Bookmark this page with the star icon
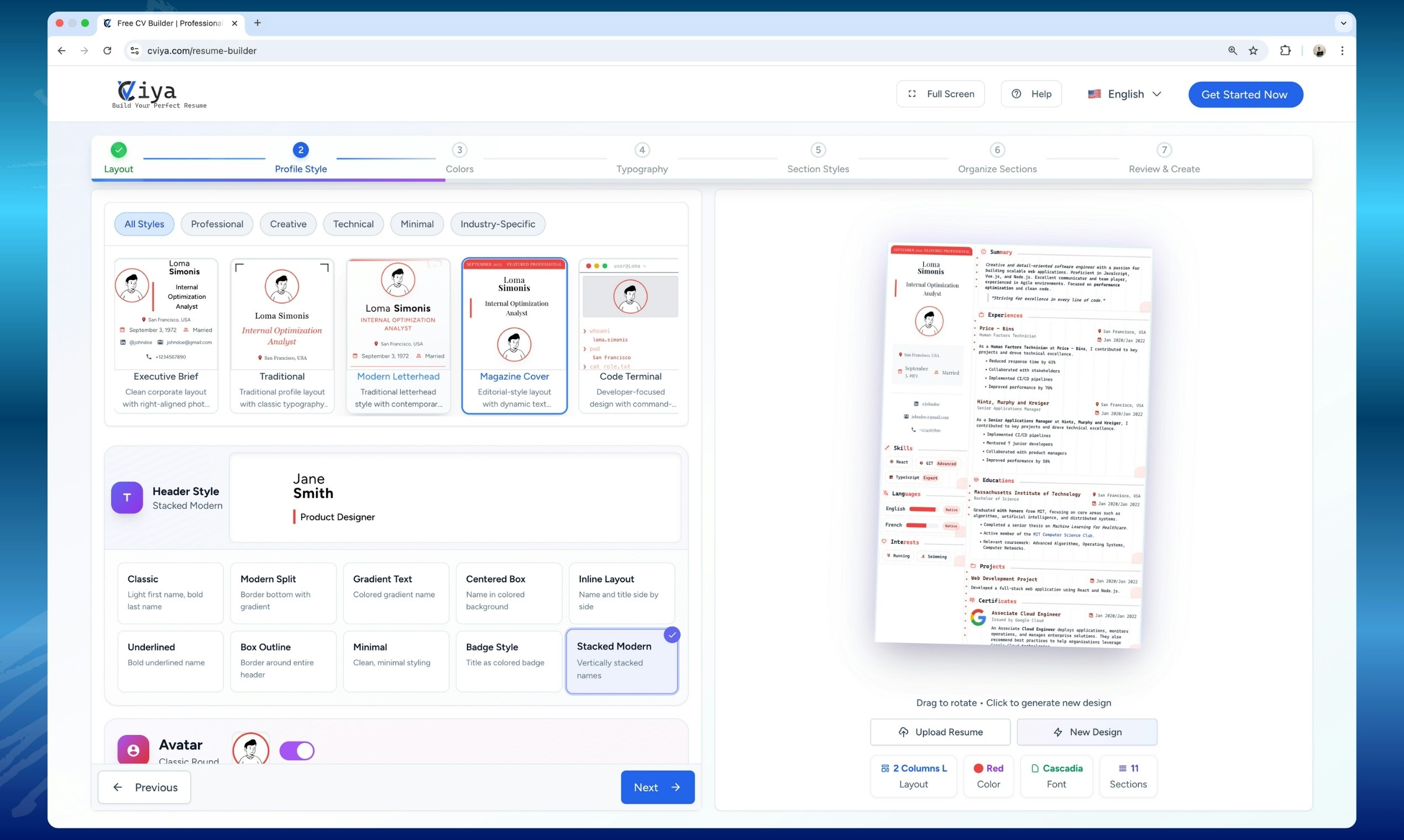The image size is (1404, 840). (x=1254, y=50)
